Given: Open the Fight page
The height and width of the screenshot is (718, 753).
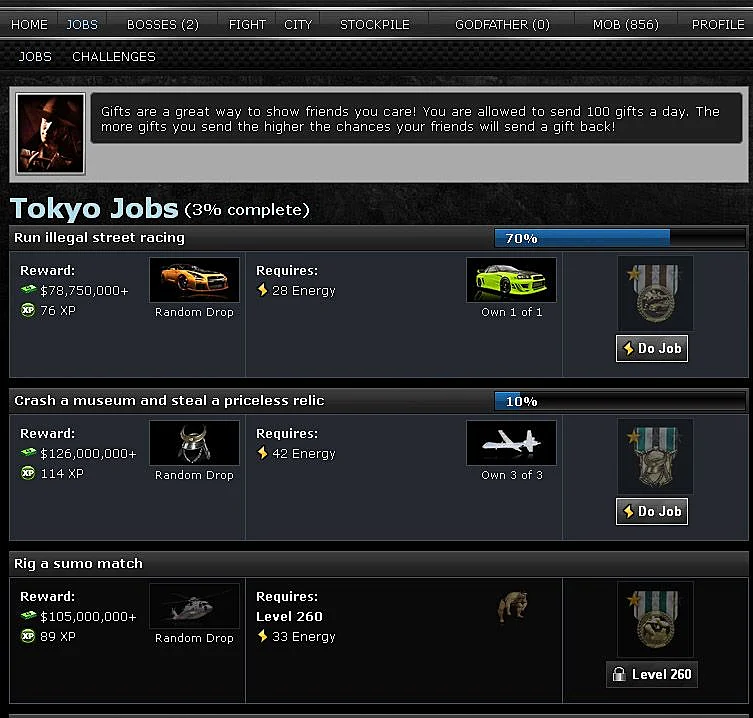Looking at the screenshot, I should (x=247, y=24).
